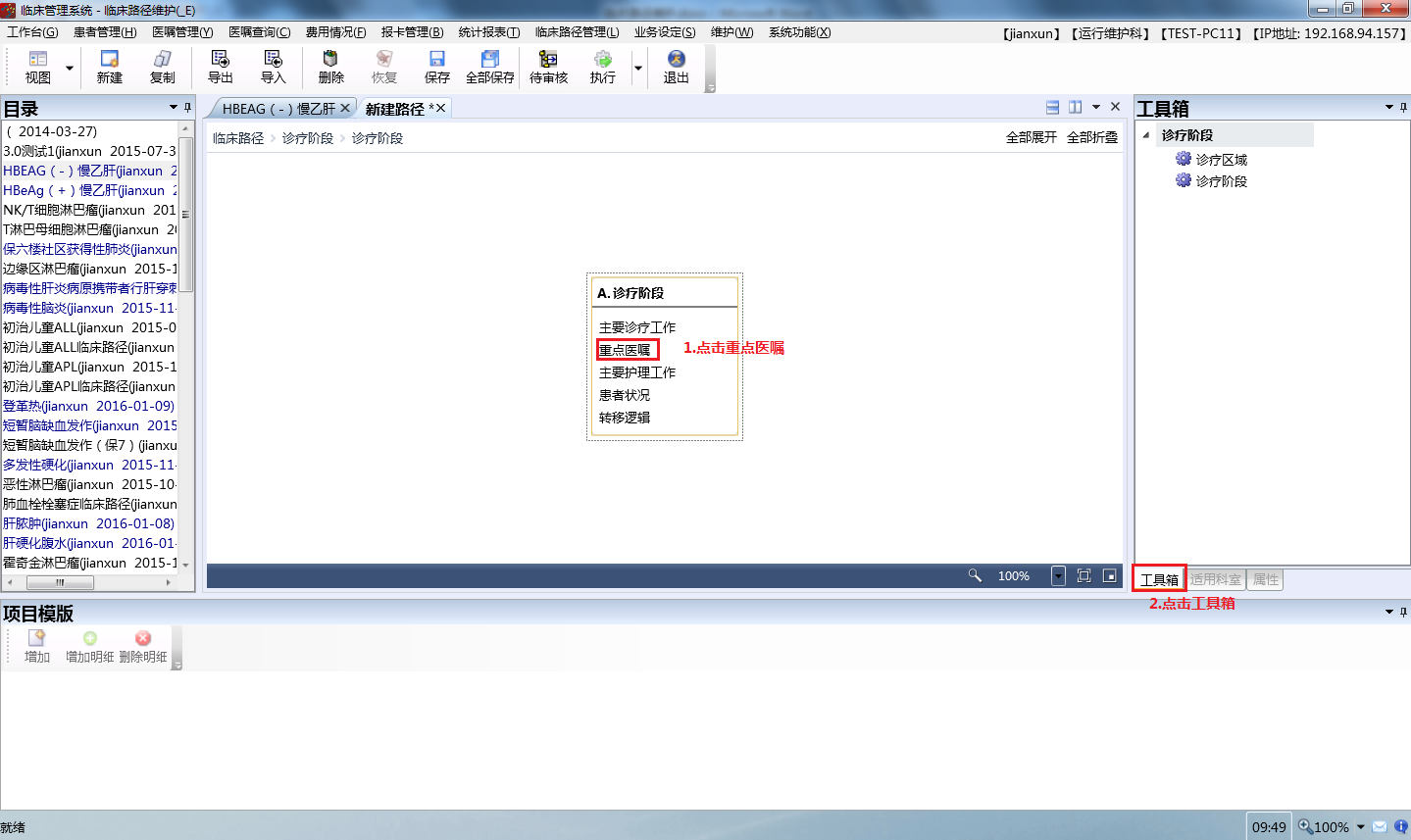Open the 项目模版 panel options dropdown

(1389, 612)
